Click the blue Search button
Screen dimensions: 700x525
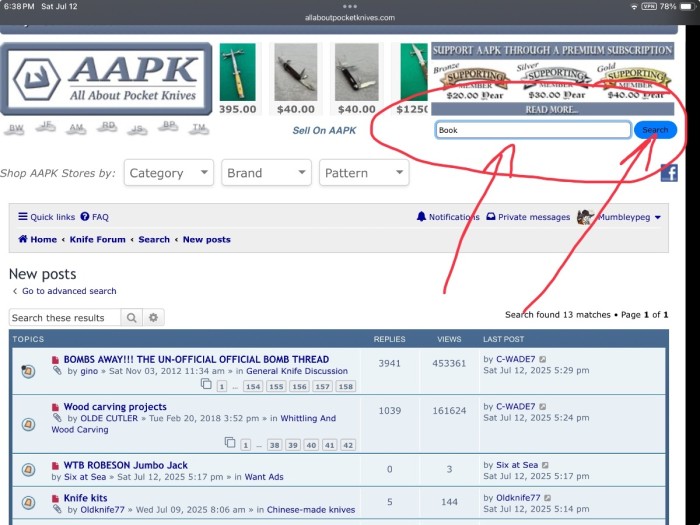(655, 130)
